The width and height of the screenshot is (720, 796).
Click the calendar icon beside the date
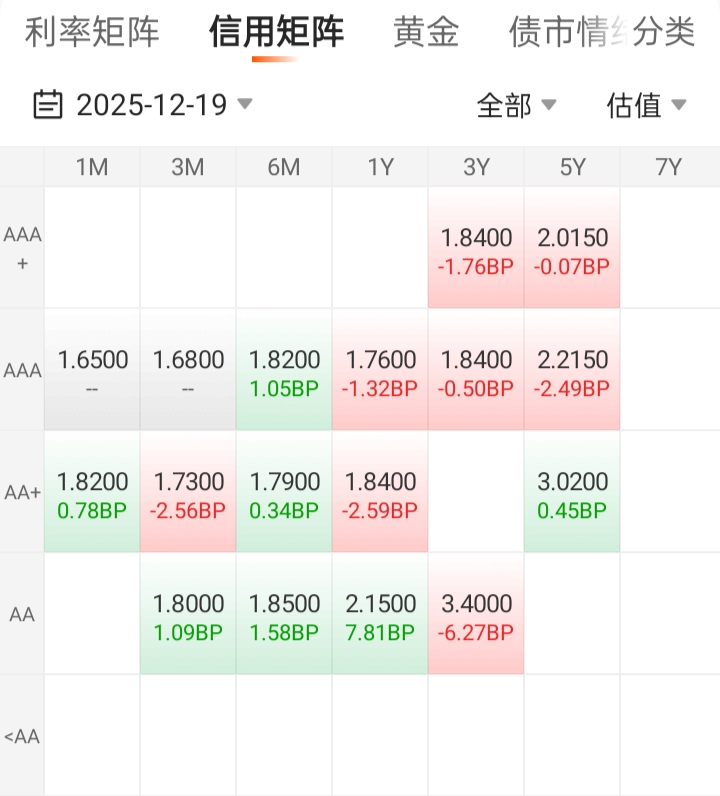click(x=48, y=104)
